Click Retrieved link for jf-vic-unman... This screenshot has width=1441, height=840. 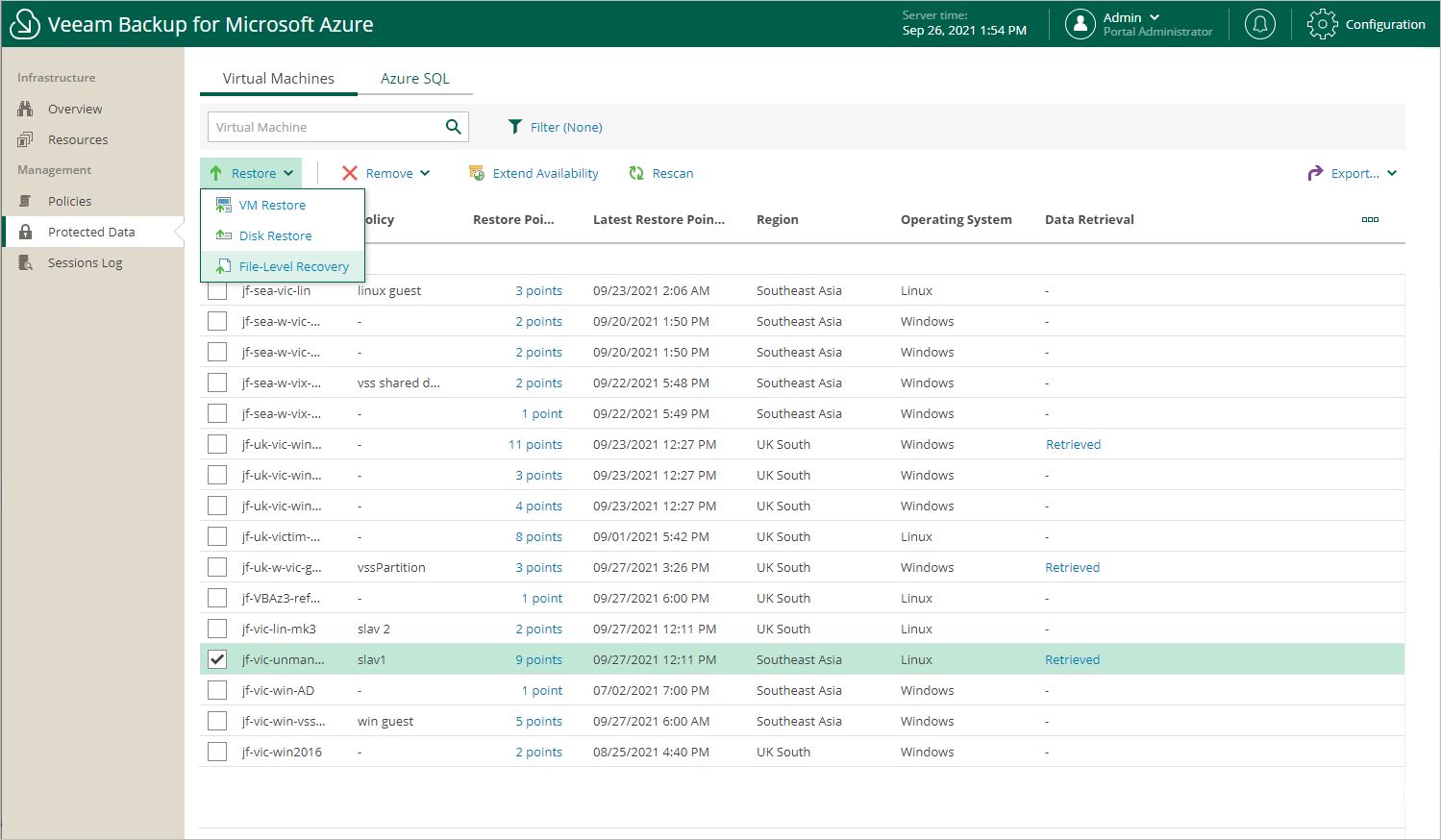coord(1073,659)
